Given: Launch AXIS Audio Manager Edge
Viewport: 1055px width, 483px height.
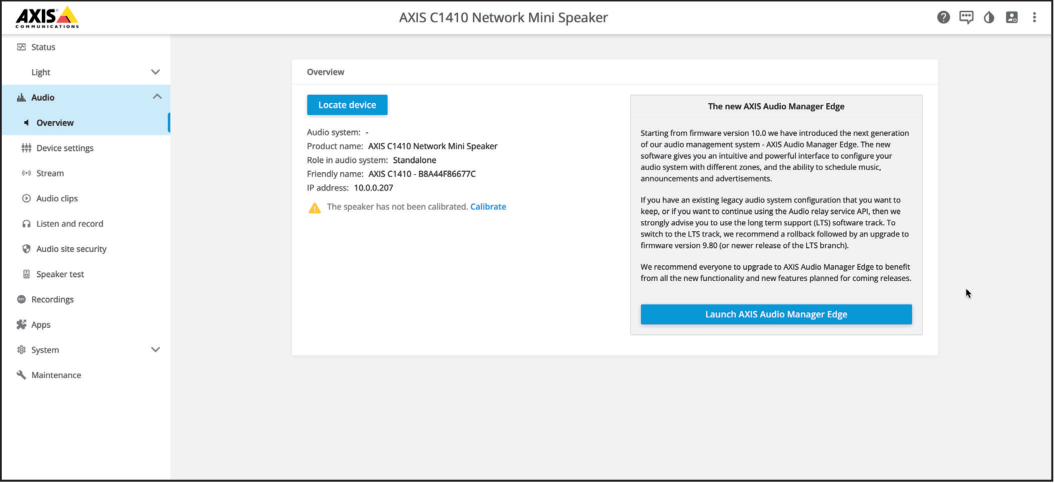Looking at the screenshot, I should click(x=776, y=314).
